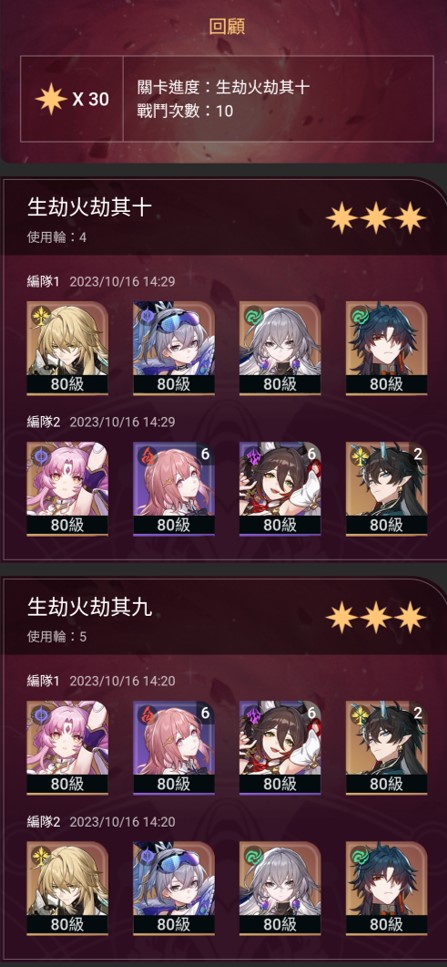This screenshot has width=447, height=967.
Task: Click the eidolon 6 badge on the fox-eared girl in 生劫火劫其十 編隊2
Action: click(312, 454)
